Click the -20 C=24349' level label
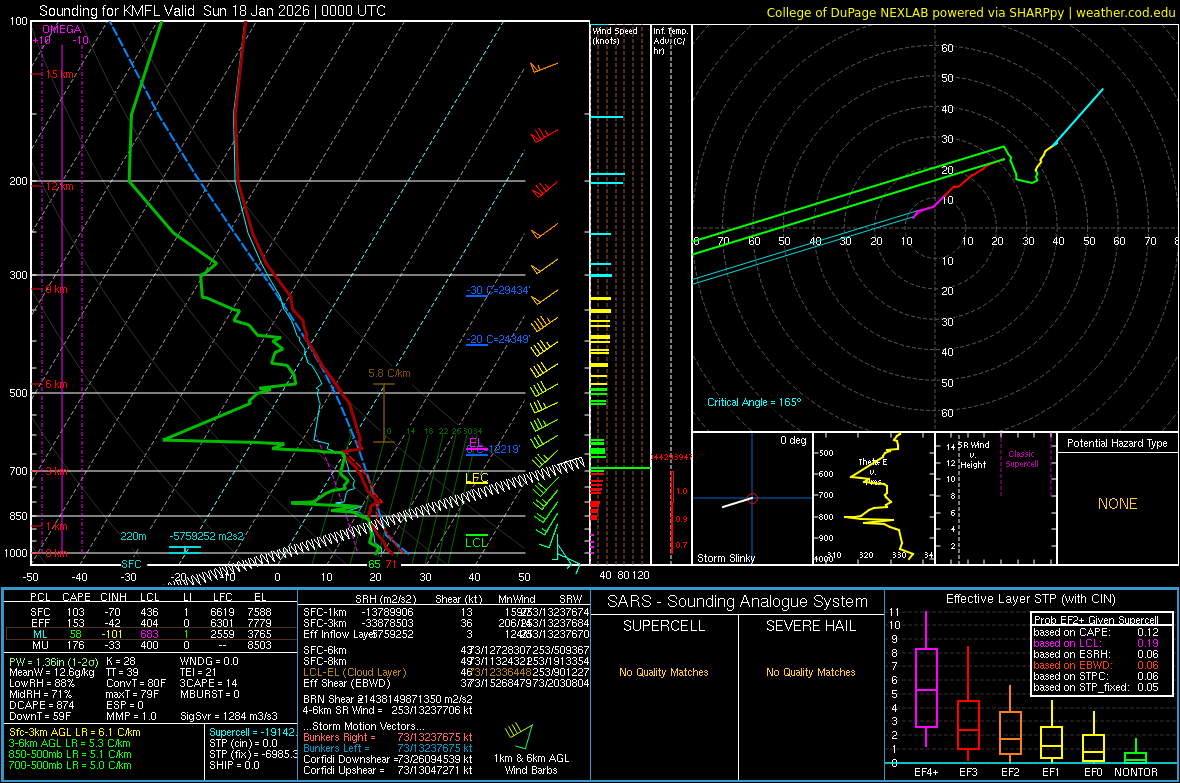This screenshot has width=1180, height=783. click(498, 339)
